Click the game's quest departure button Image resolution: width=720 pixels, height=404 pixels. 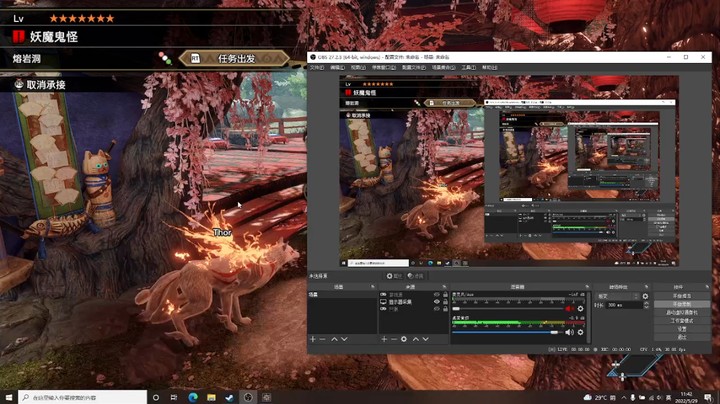coord(234,59)
